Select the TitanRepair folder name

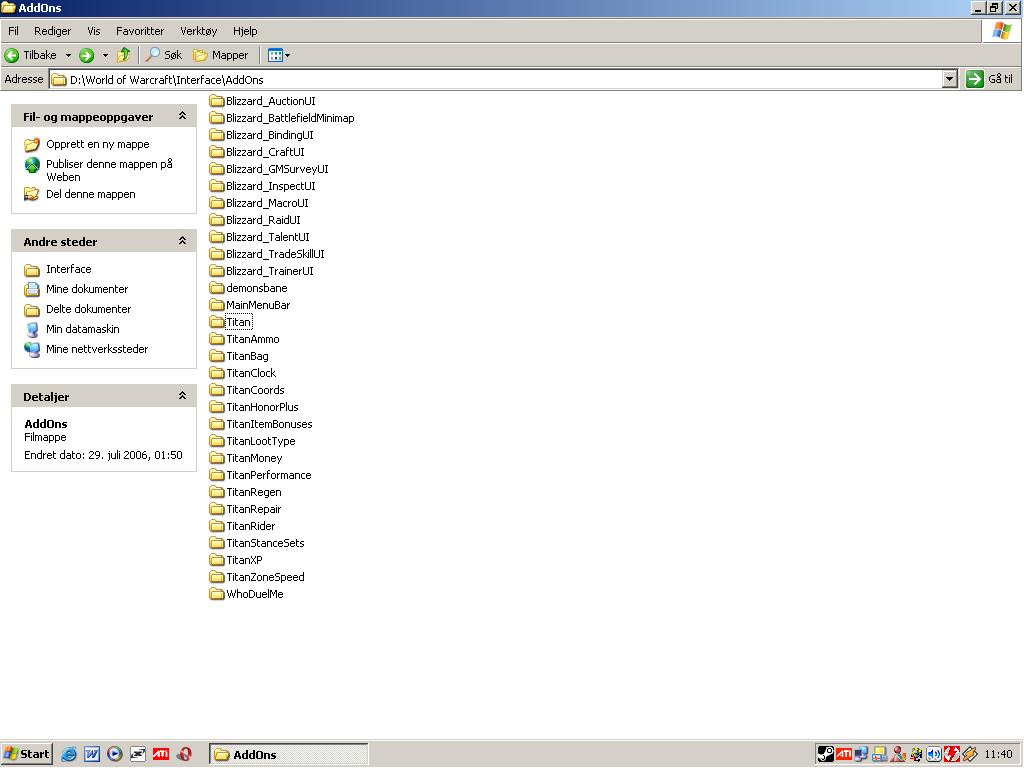click(253, 509)
